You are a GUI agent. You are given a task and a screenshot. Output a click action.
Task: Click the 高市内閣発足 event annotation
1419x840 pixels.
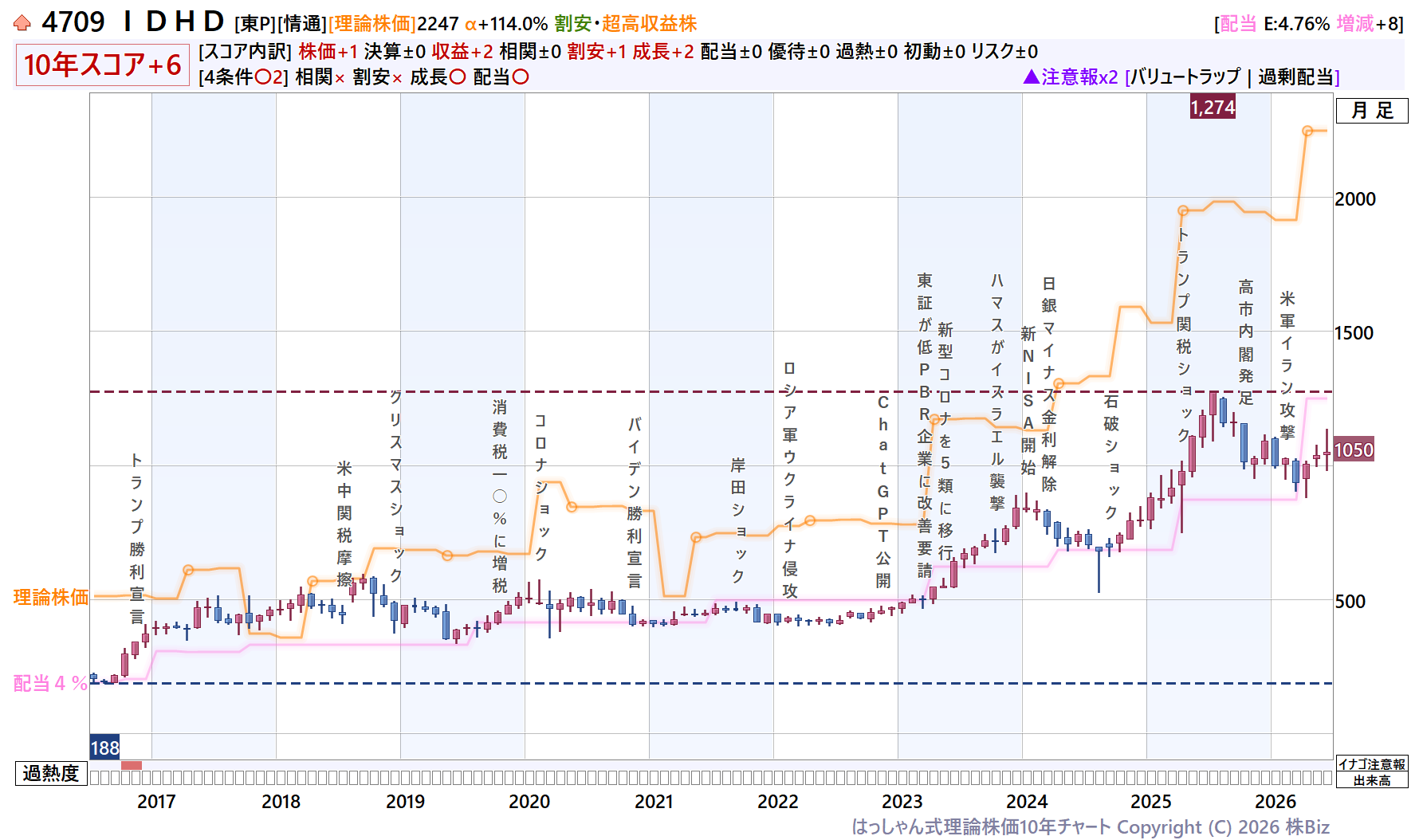point(1246,343)
